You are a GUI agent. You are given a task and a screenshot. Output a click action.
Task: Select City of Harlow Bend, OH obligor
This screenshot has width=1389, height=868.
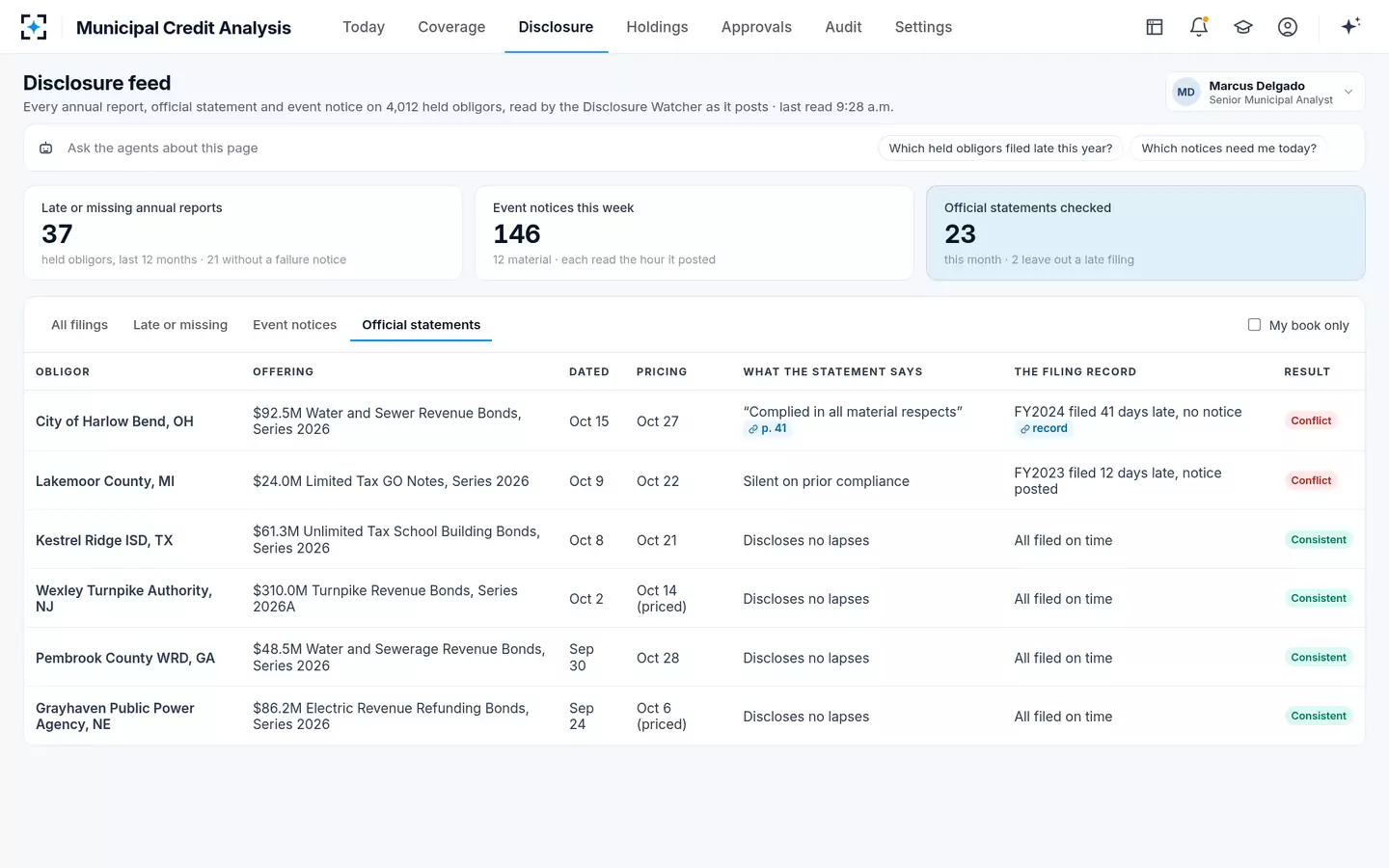[x=115, y=421]
